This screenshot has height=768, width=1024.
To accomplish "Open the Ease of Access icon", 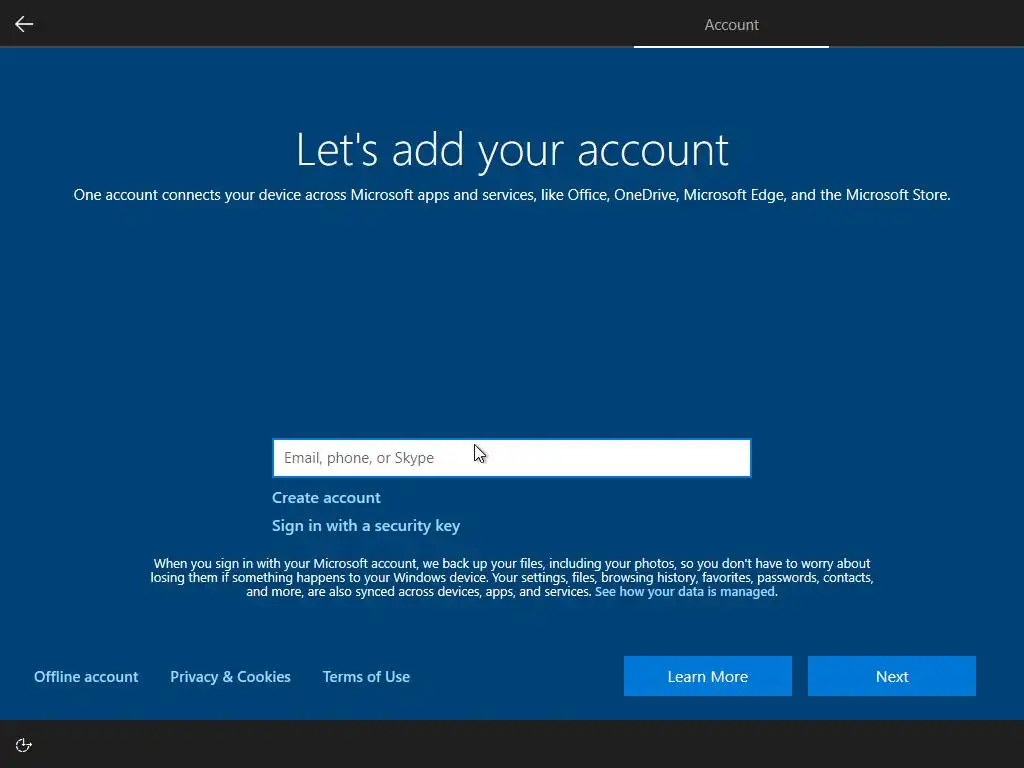I will coord(24,745).
